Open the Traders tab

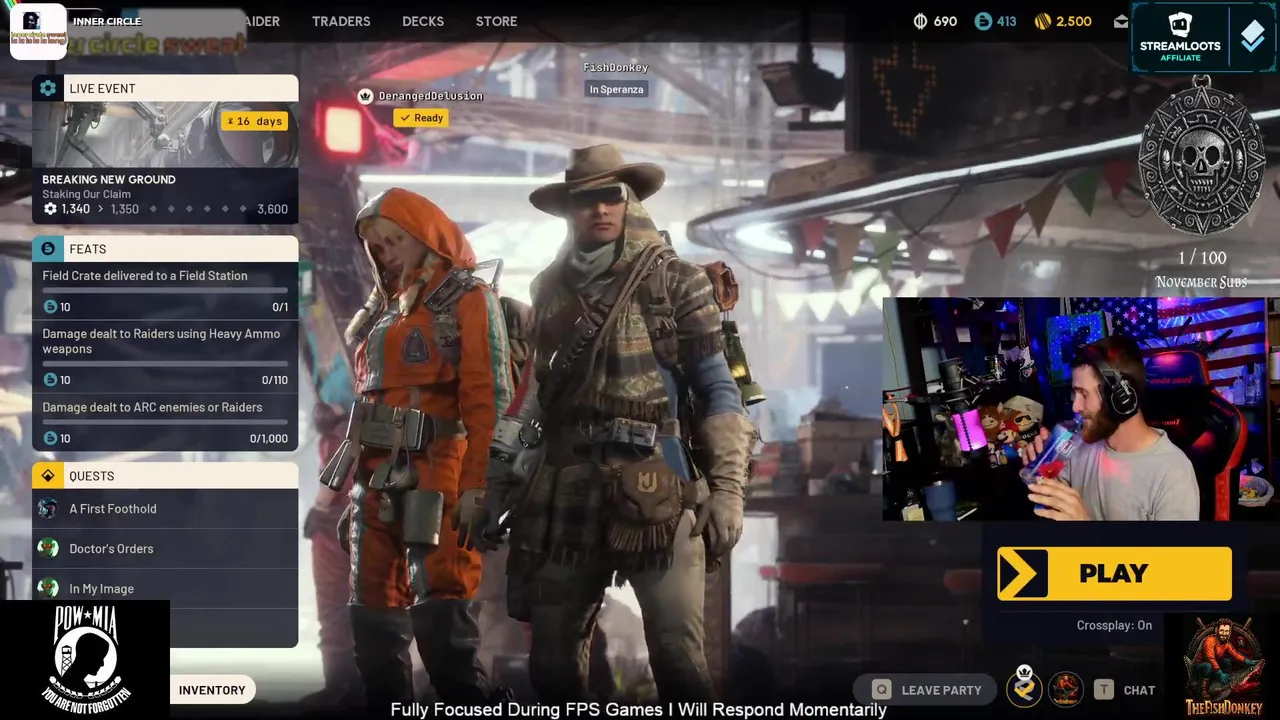click(341, 21)
